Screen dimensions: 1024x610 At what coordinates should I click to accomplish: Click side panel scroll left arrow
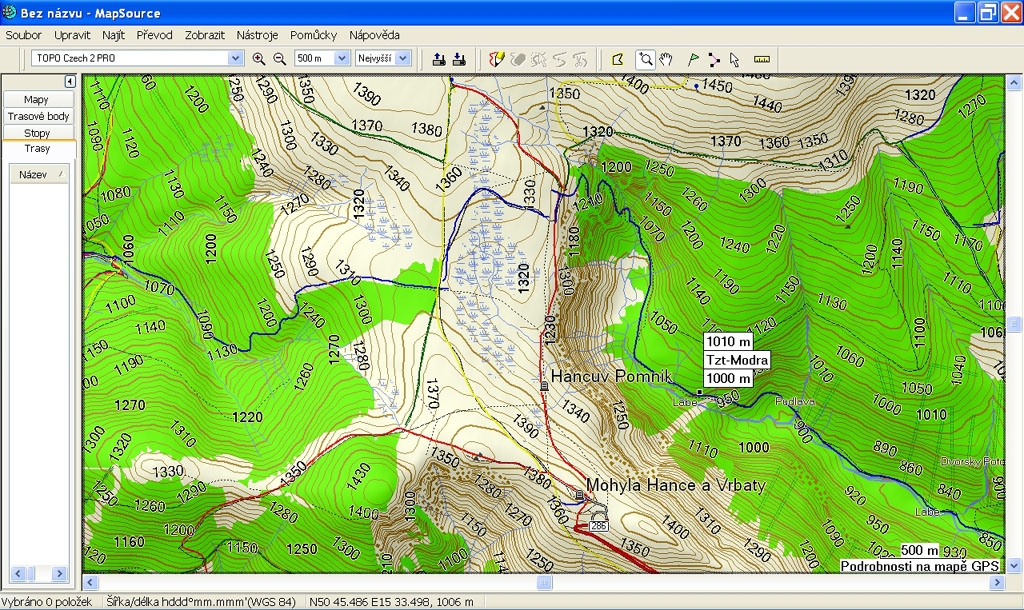tap(18, 574)
